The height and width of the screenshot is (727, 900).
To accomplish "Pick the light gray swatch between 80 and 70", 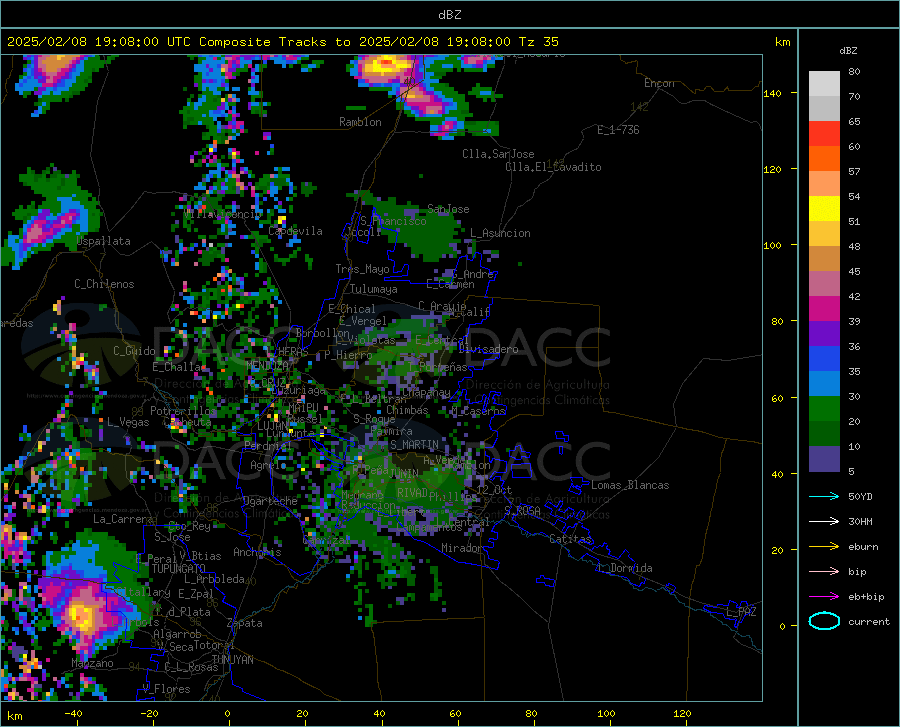I will [824, 84].
